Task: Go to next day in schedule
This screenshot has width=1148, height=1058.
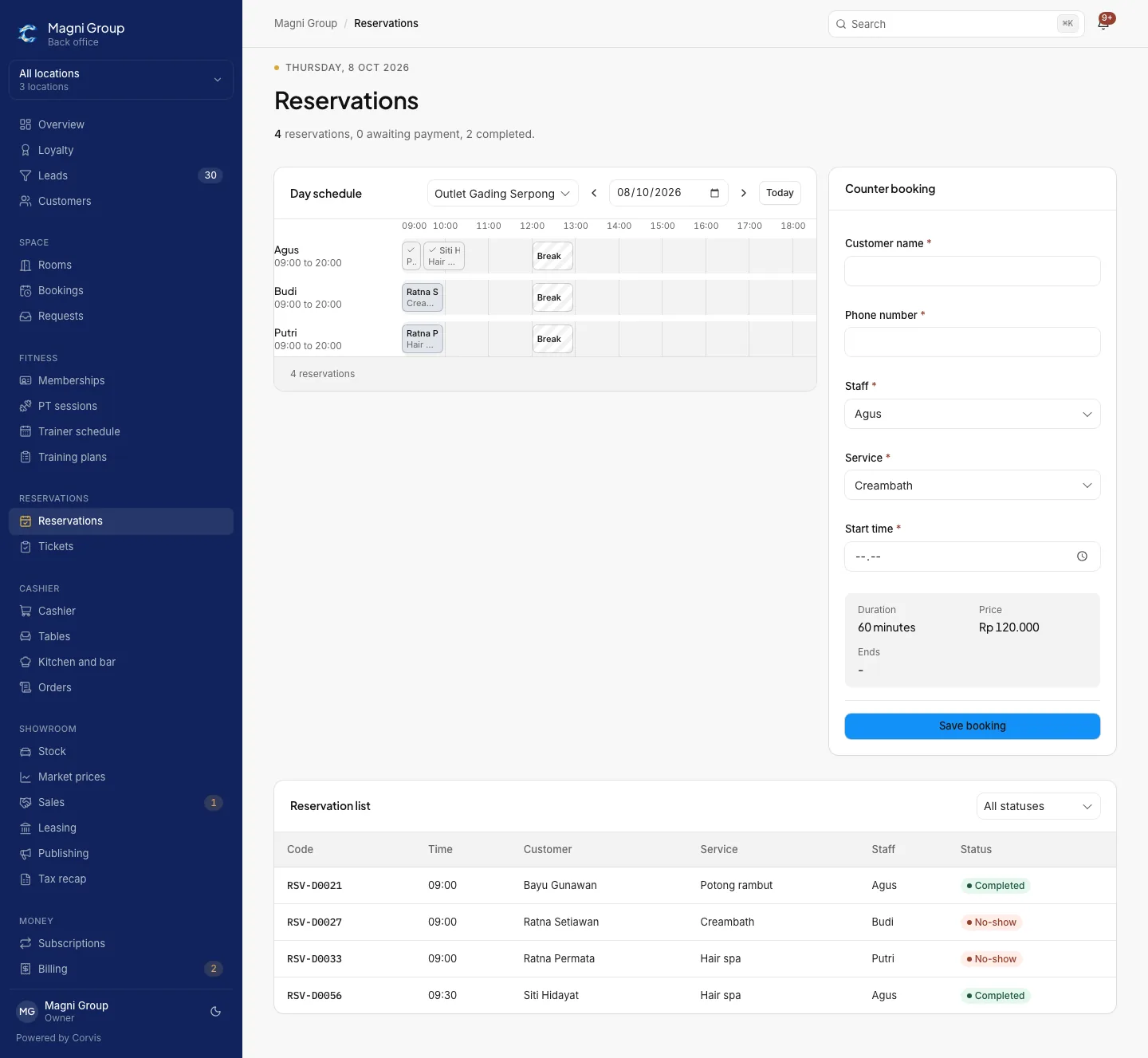Action: [744, 193]
